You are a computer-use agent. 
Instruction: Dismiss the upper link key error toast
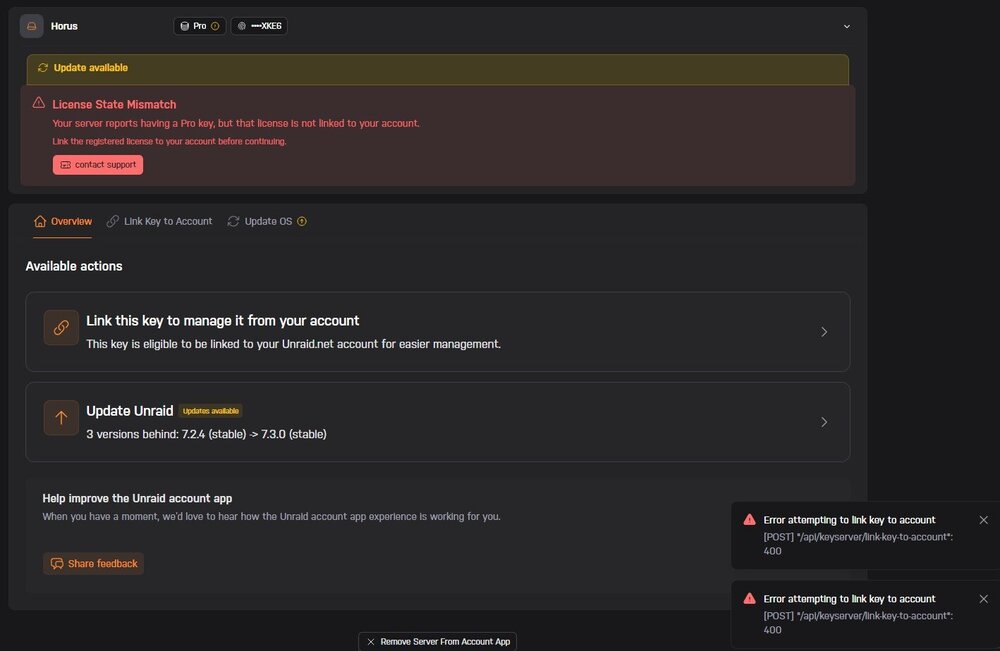(983, 520)
